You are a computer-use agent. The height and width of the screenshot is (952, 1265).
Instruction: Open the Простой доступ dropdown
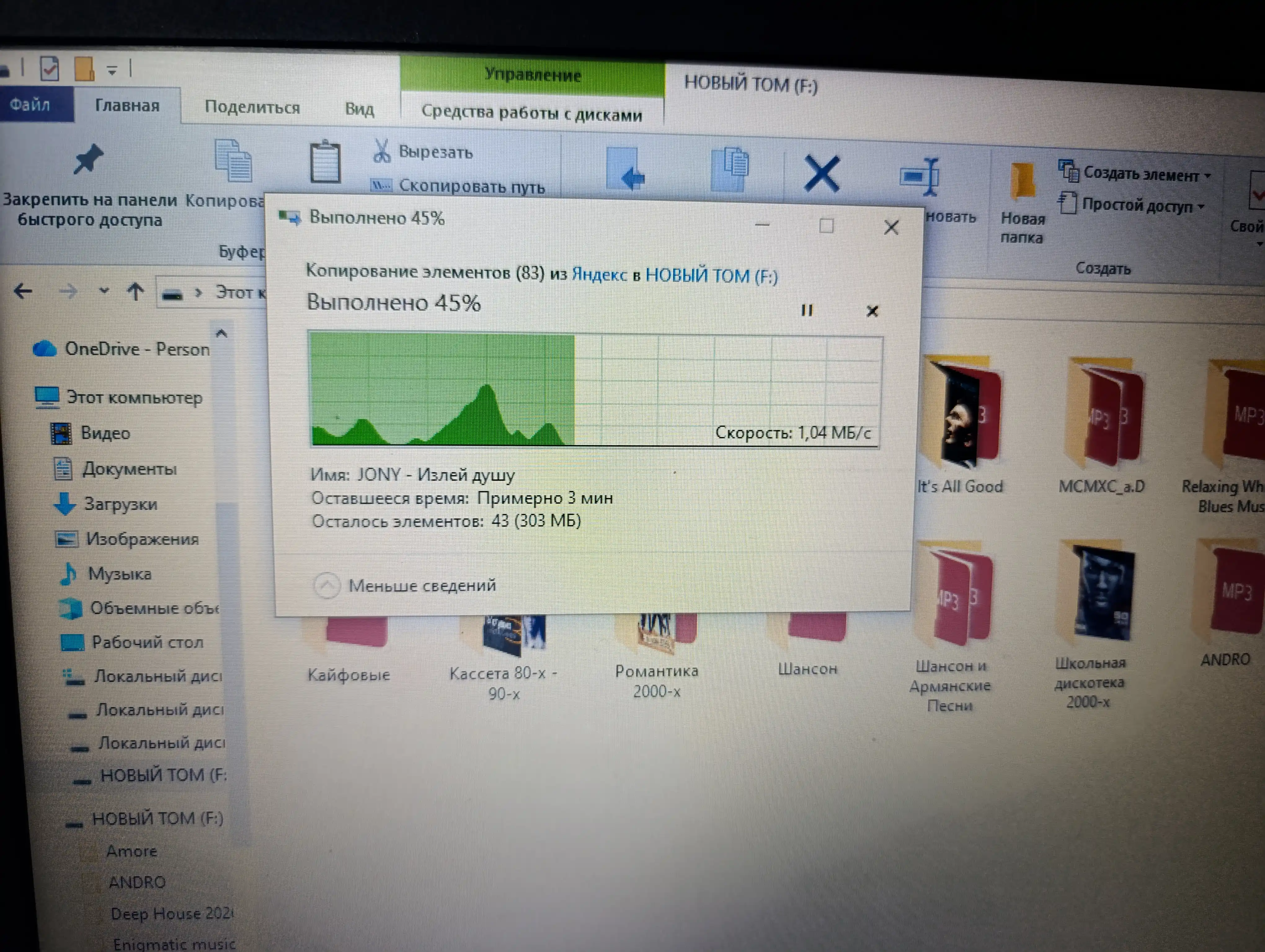pyautogui.click(x=1132, y=205)
